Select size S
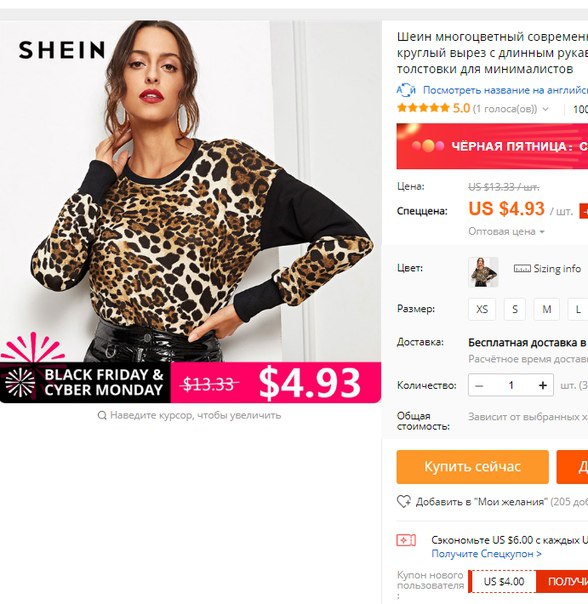This screenshot has height=604, width=588. tap(514, 309)
